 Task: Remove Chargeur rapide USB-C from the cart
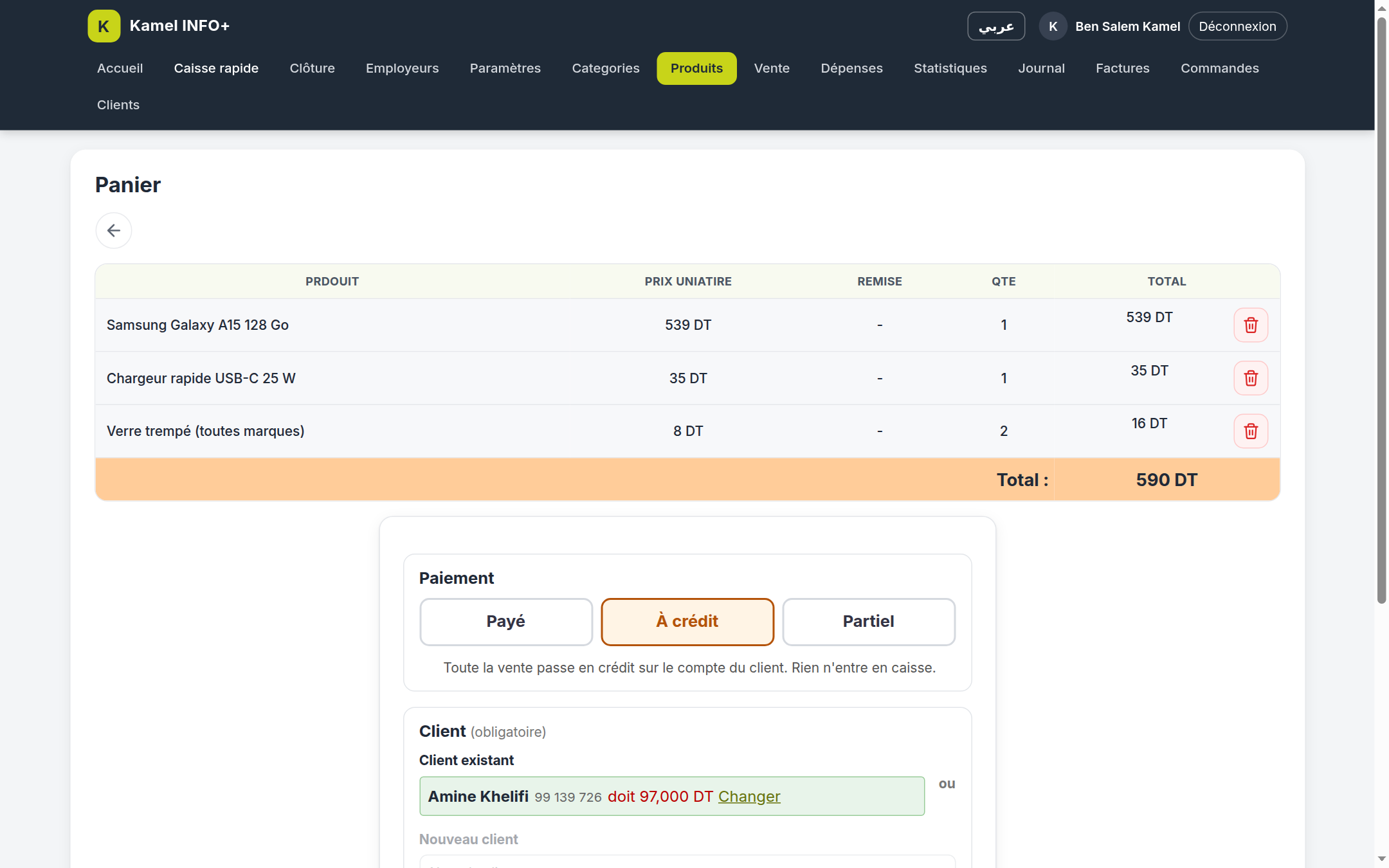pos(1250,378)
